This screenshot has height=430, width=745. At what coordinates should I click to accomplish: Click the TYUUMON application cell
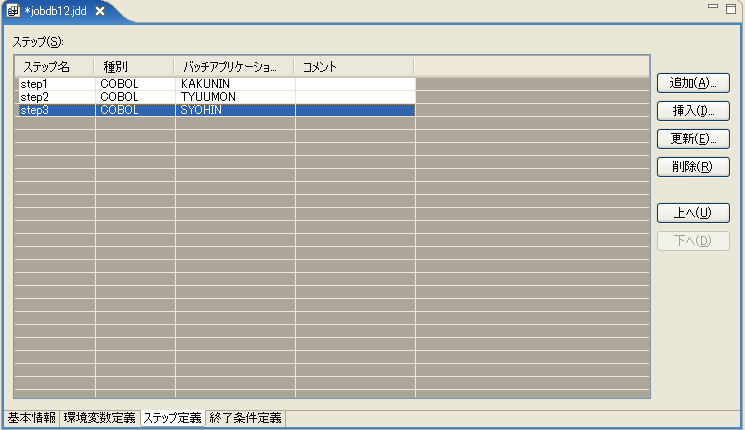(x=236, y=97)
